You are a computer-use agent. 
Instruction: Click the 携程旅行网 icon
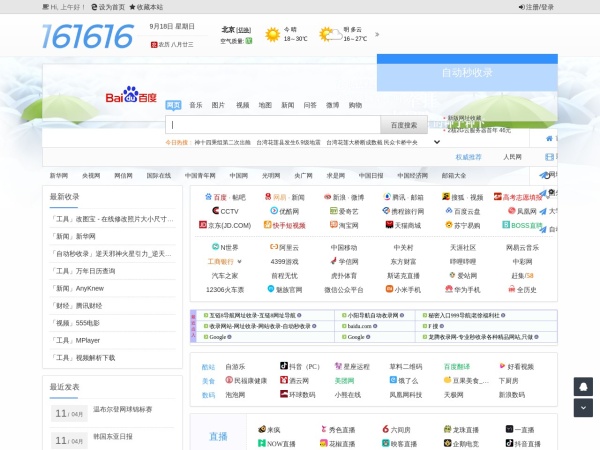[x=386, y=211]
